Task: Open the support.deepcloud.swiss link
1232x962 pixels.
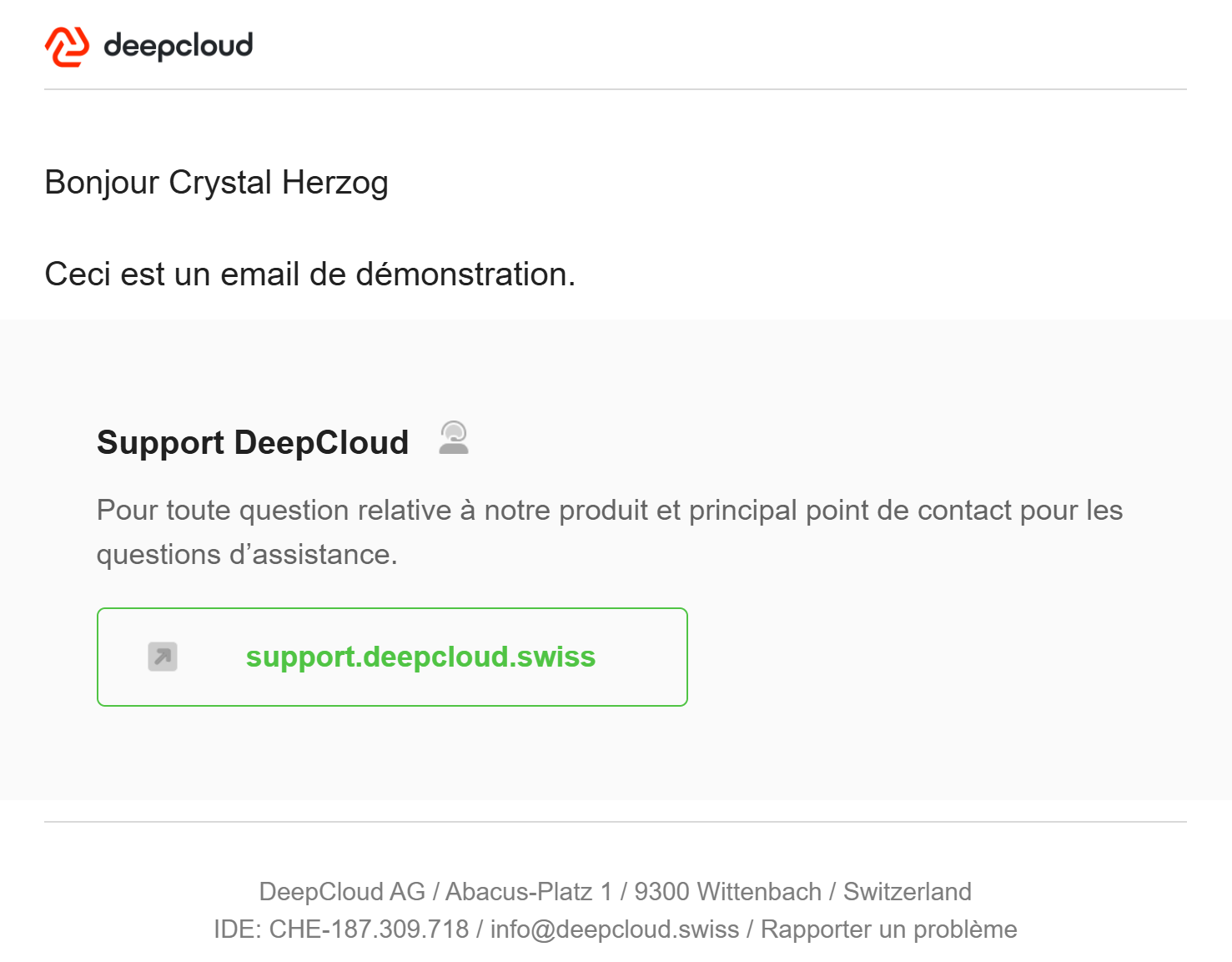Action: tap(420, 657)
